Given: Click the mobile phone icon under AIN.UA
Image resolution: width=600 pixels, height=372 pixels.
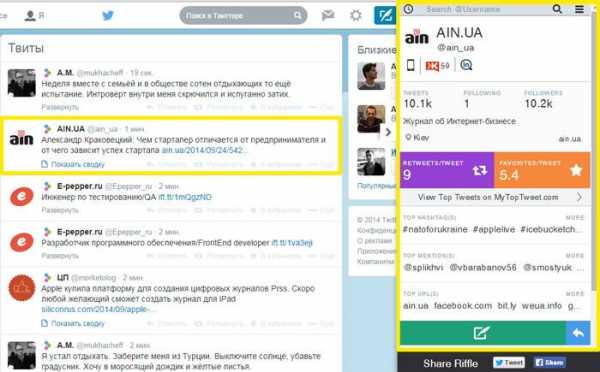Looking at the screenshot, I should coord(410,65).
